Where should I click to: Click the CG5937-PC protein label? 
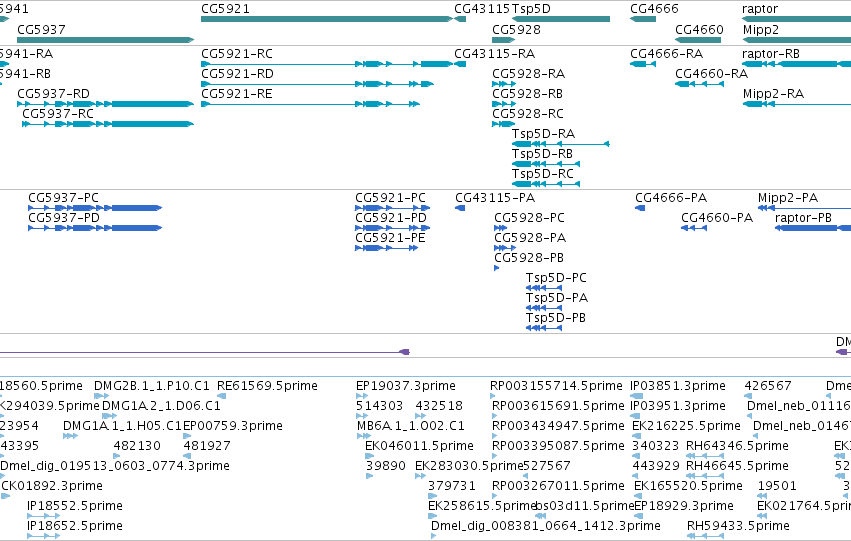tap(63, 198)
